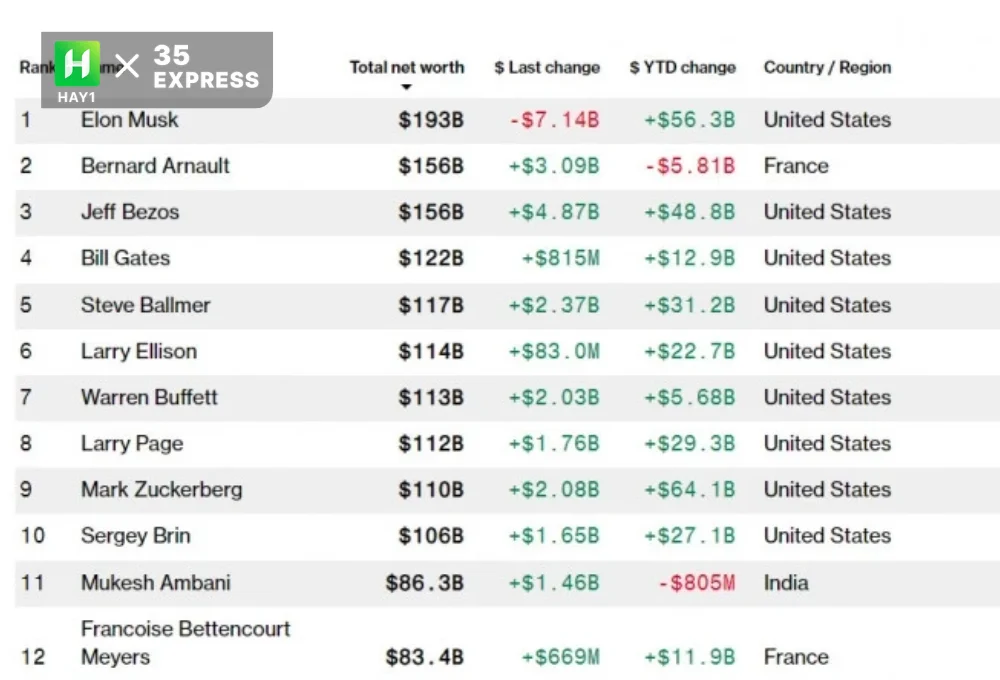The width and height of the screenshot is (1000, 680).
Task: Open Bill Gates entry
Action: (126, 258)
